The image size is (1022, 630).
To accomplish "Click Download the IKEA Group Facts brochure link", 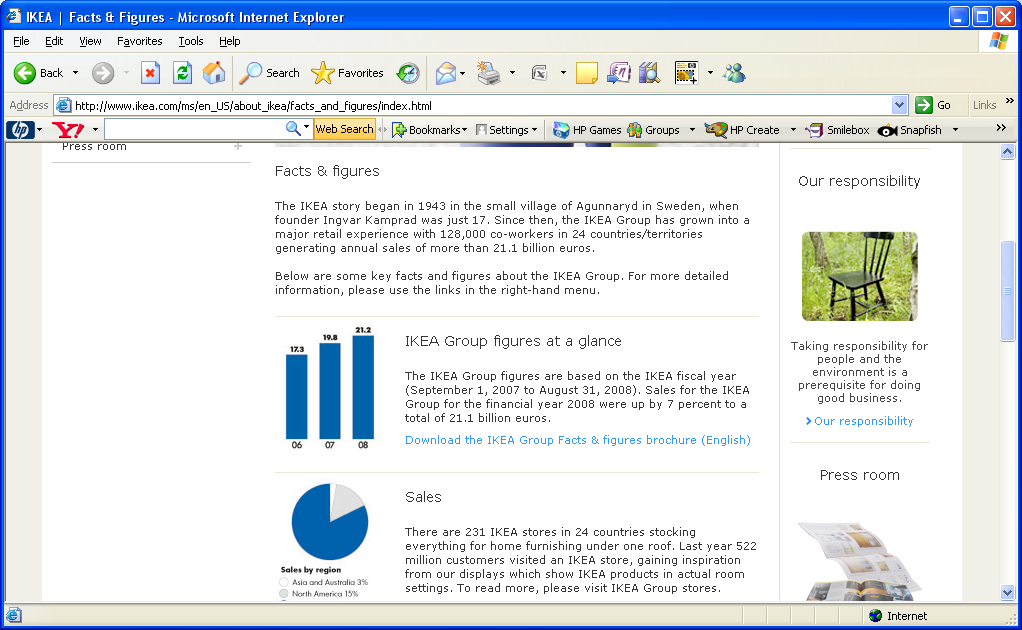I will pyautogui.click(x=577, y=440).
